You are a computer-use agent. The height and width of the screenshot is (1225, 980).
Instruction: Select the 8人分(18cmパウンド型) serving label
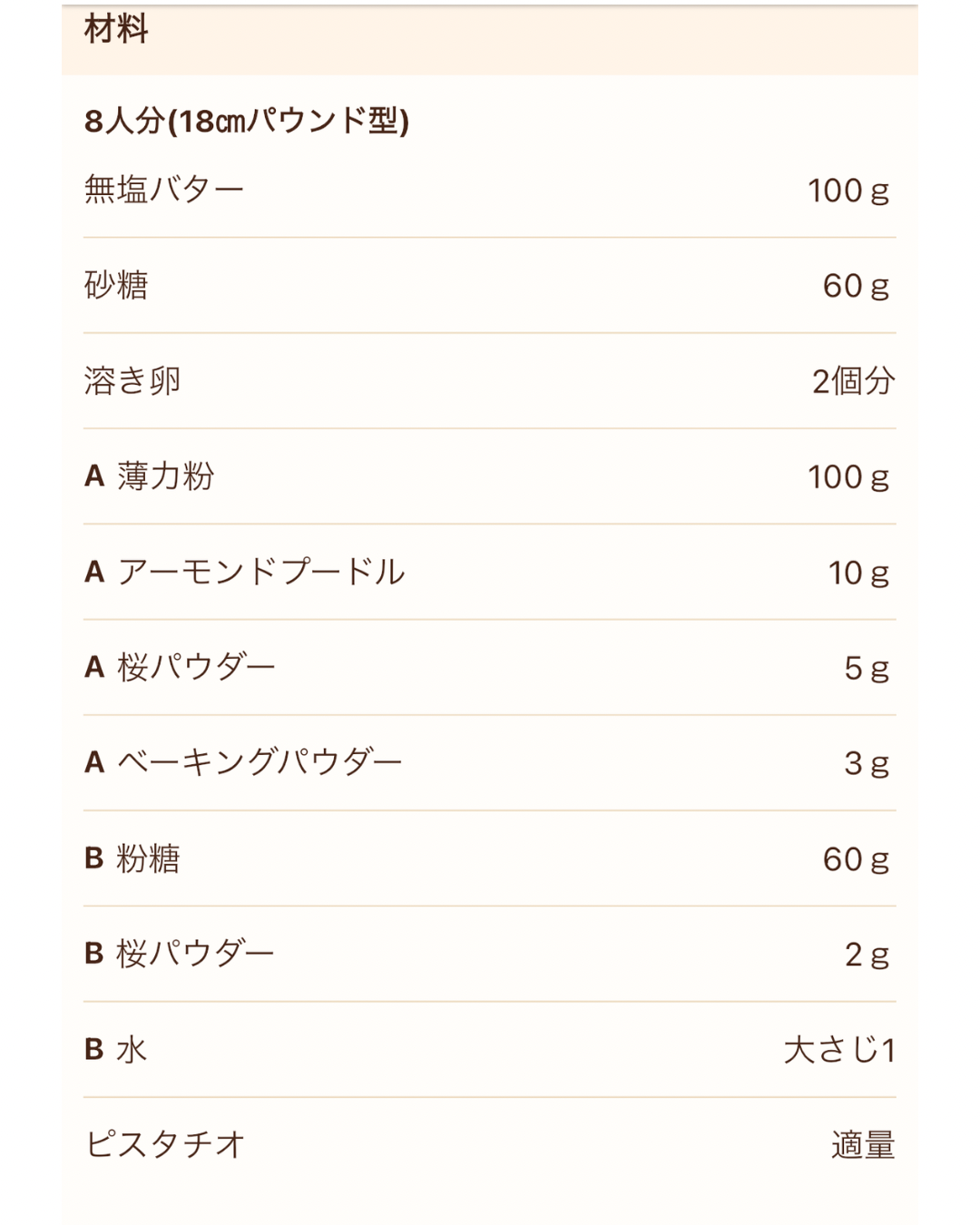click(x=246, y=120)
